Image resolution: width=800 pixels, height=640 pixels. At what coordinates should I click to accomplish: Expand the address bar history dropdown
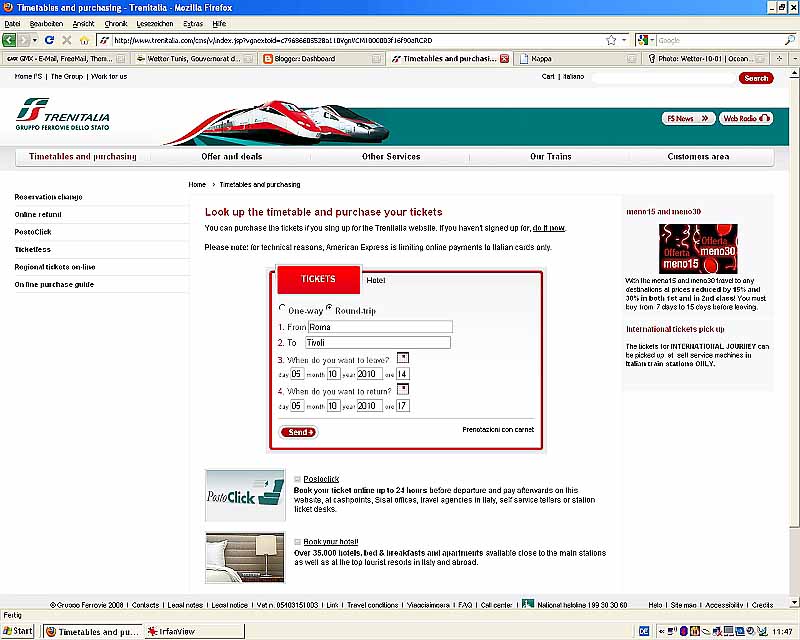coord(623,40)
